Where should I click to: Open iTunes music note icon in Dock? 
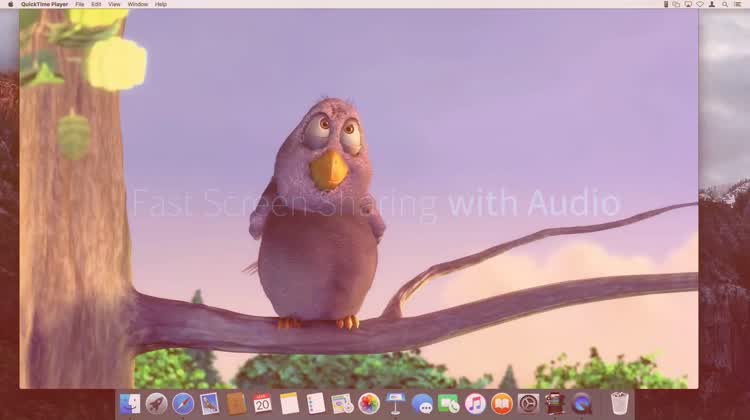(475, 404)
